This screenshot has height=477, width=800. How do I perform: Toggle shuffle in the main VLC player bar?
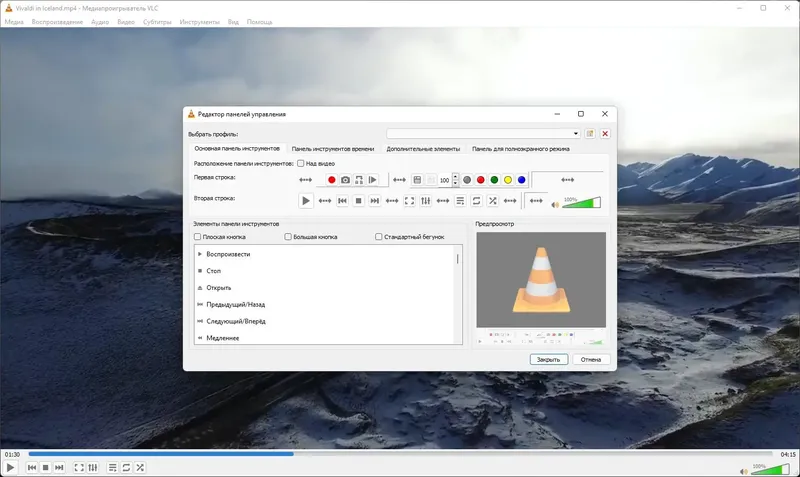pos(140,467)
